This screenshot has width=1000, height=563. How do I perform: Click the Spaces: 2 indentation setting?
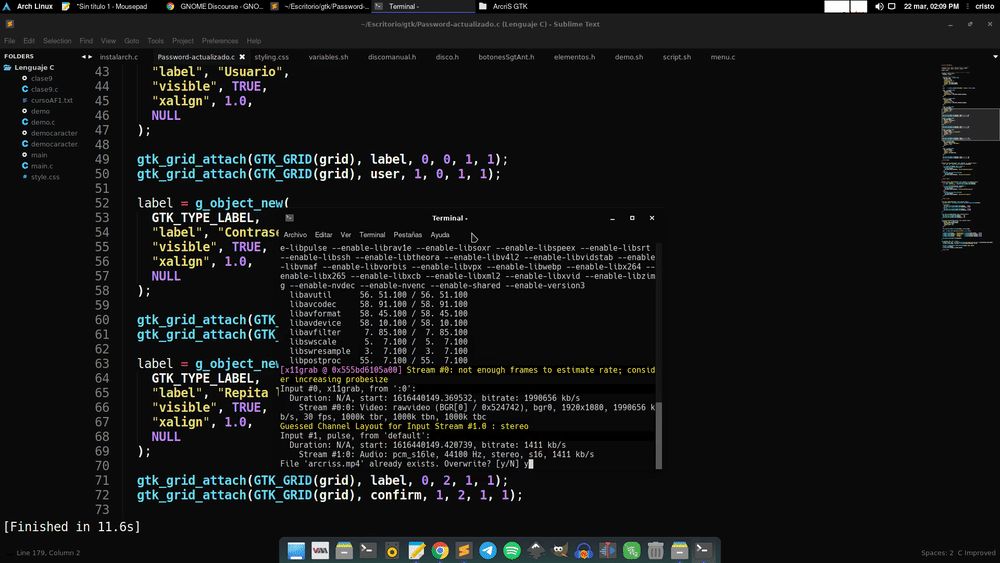(937, 553)
